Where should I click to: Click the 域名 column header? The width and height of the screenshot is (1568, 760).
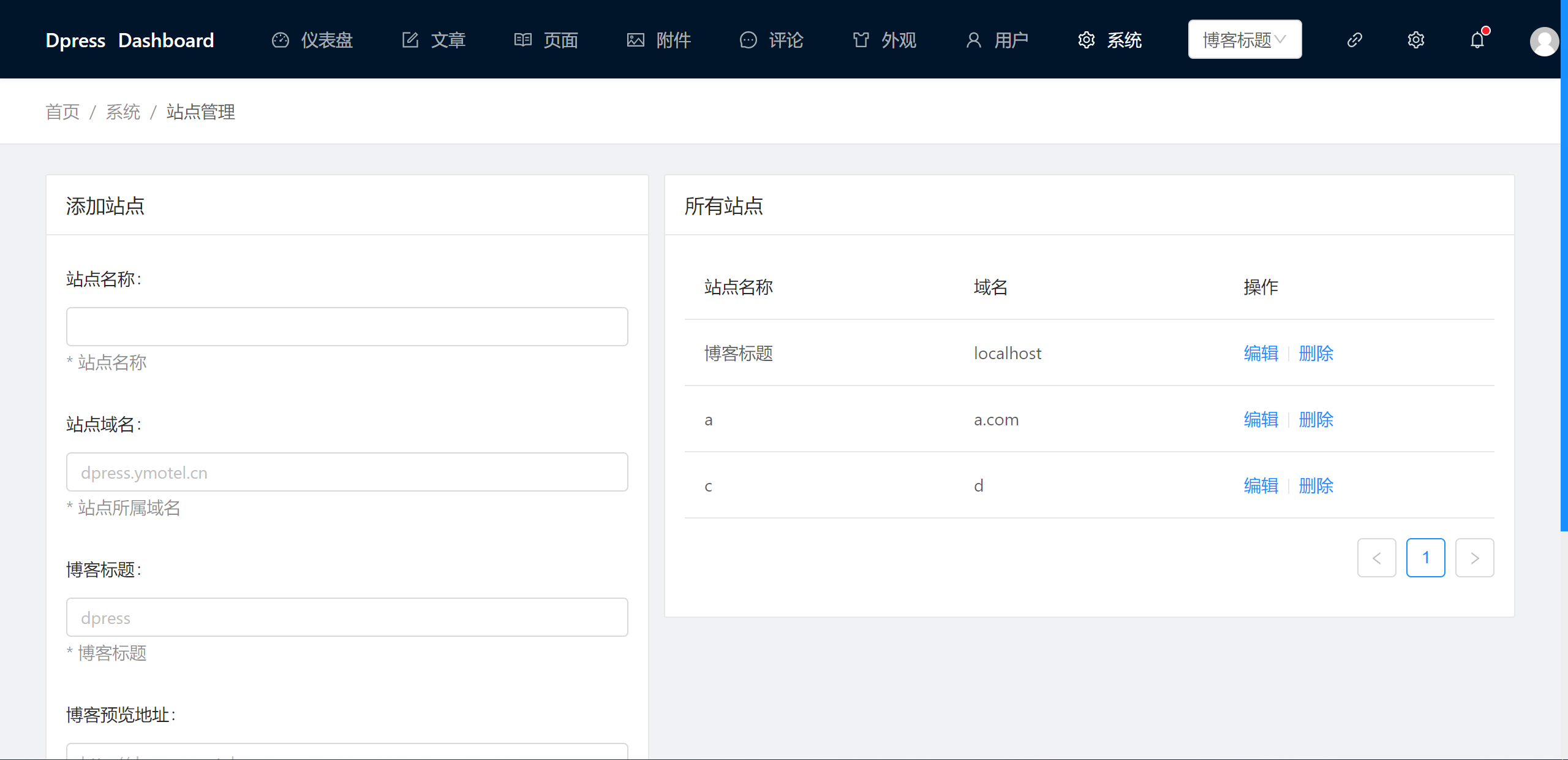coord(991,287)
